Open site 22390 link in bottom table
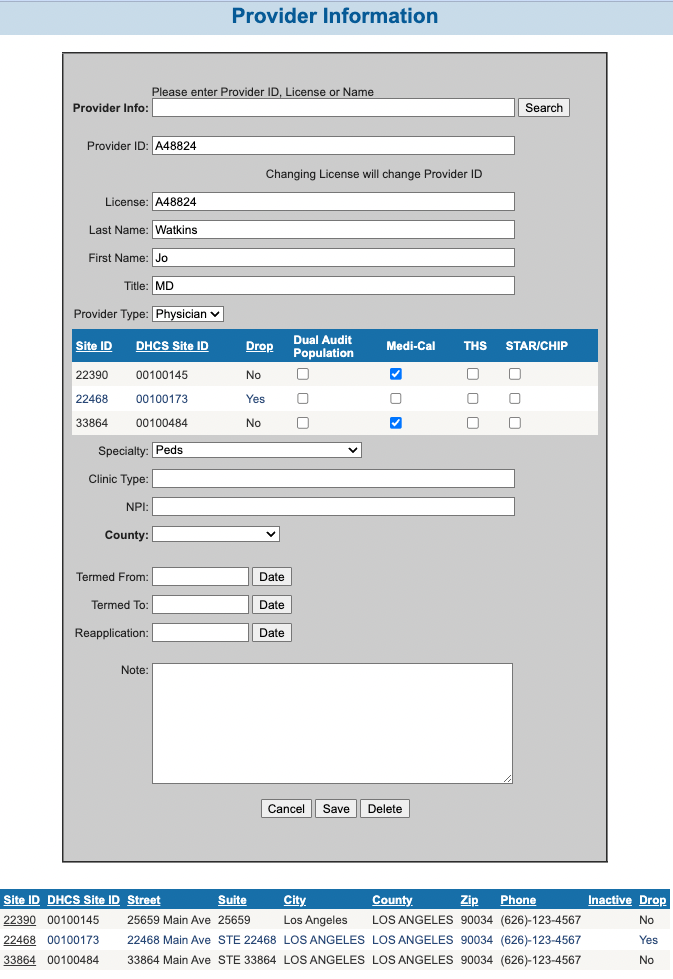Viewport: 673px width, 979px height. (20, 920)
